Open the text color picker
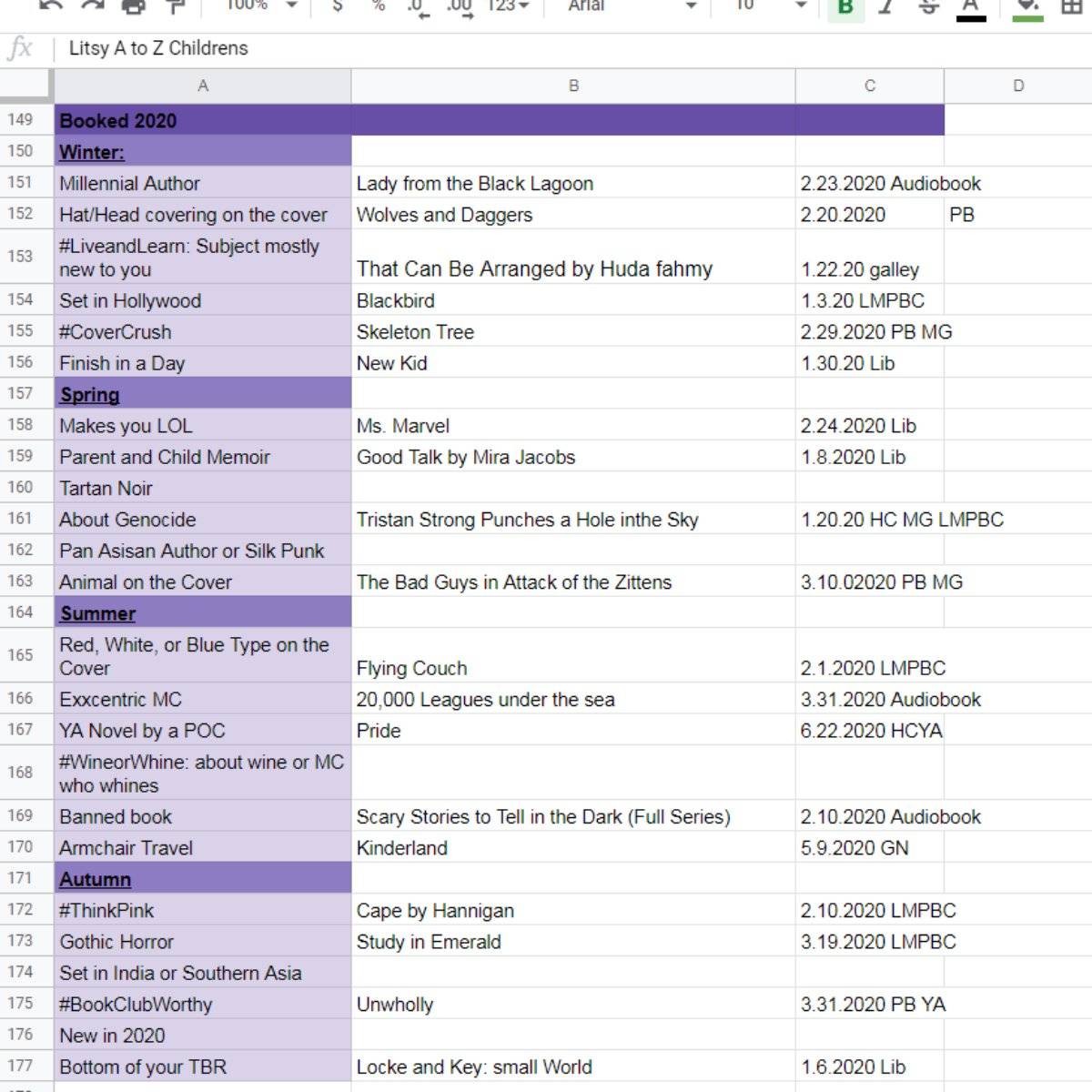The height and width of the screenshot is (1092, 1092). point(971,7)
